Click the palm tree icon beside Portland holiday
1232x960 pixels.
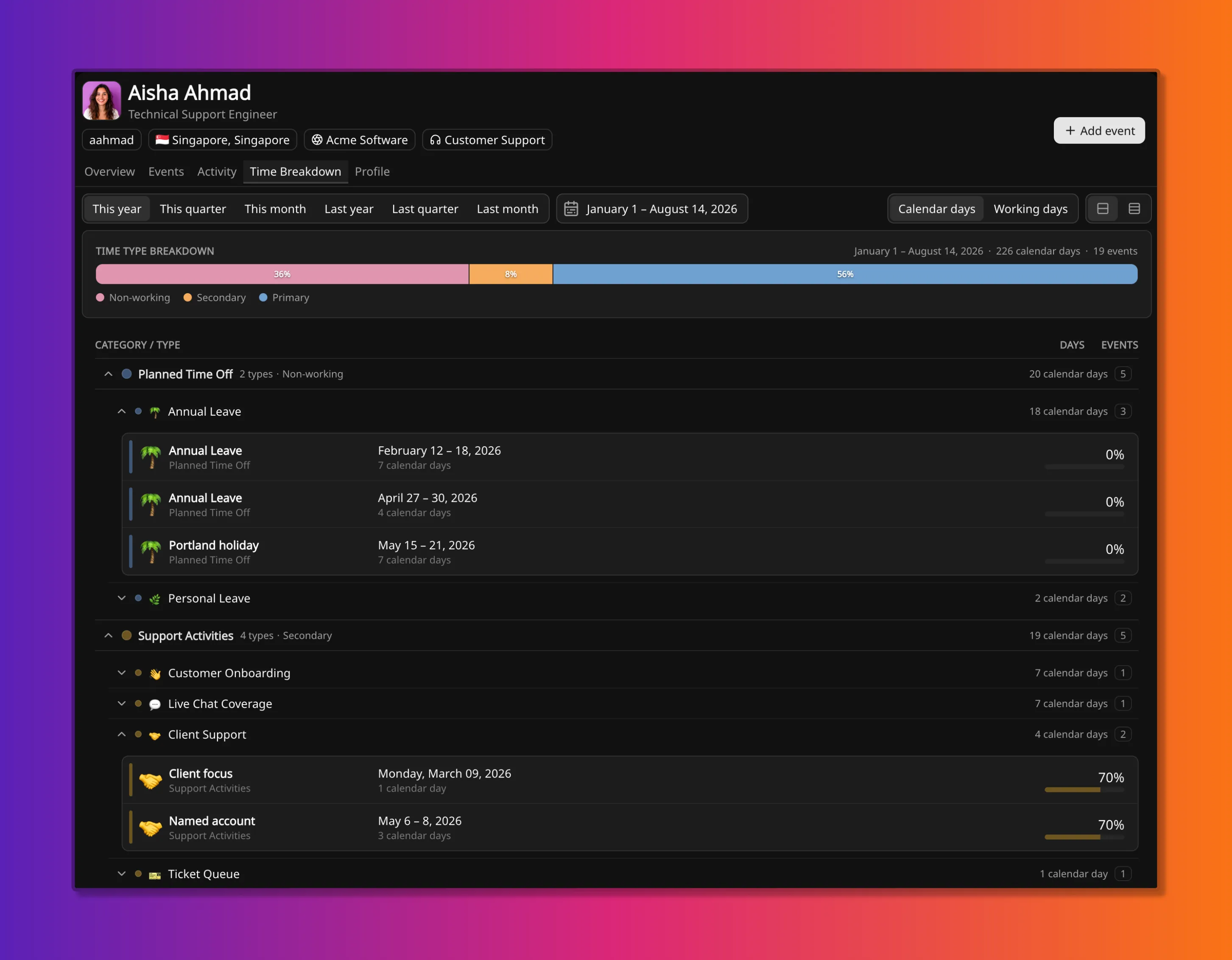[151, 551]
